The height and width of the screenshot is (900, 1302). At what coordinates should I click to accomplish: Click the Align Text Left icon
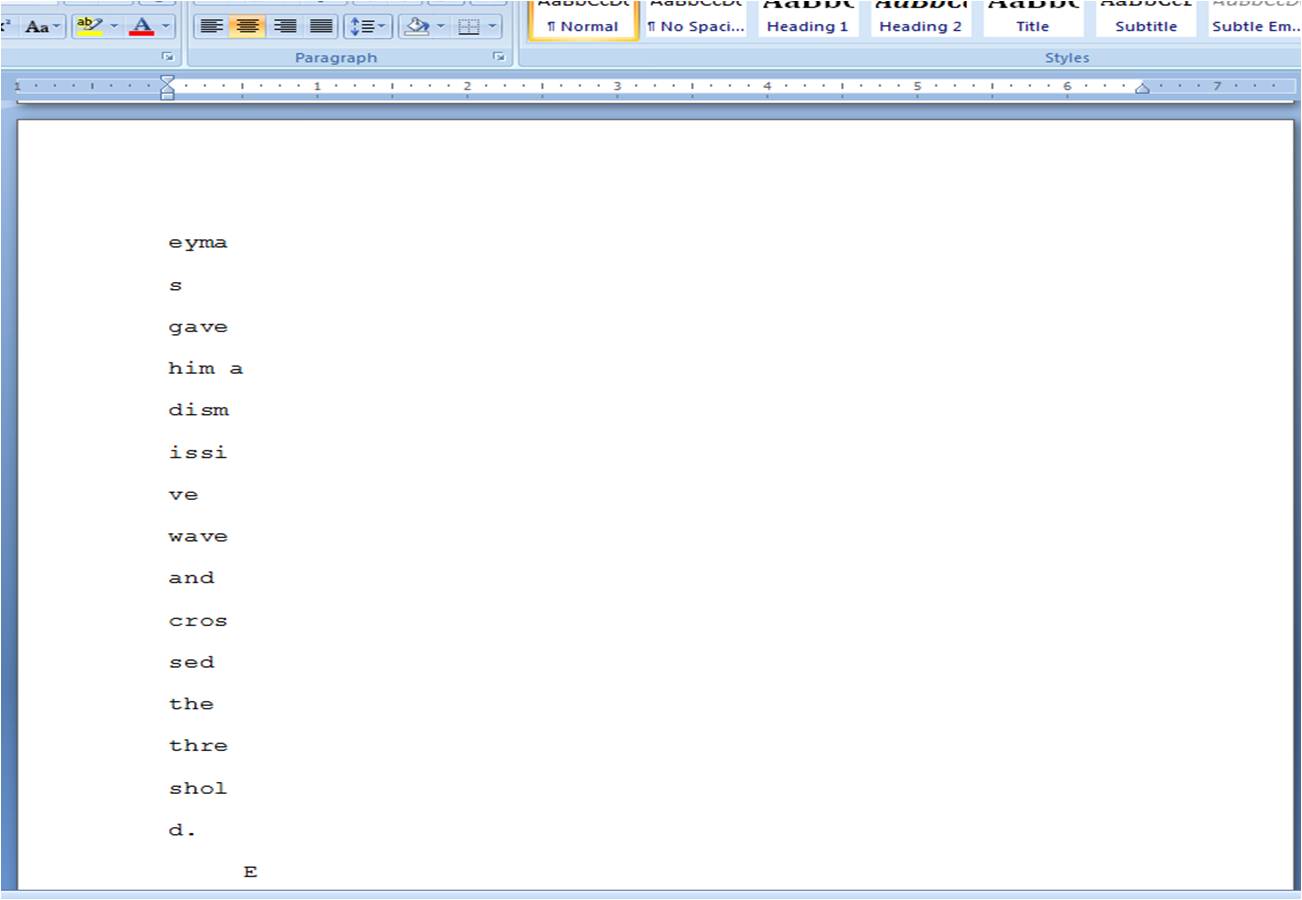[211, 26]
